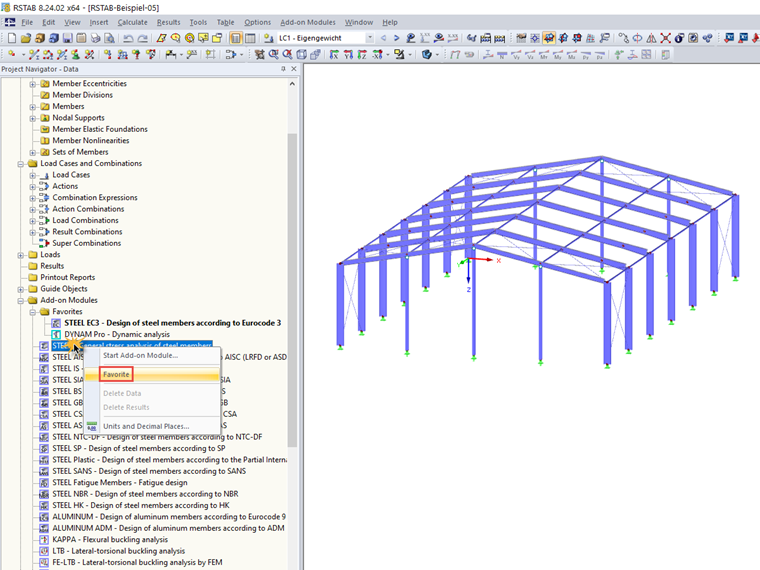Open the Add-on Modules menu

coord(308,22)
